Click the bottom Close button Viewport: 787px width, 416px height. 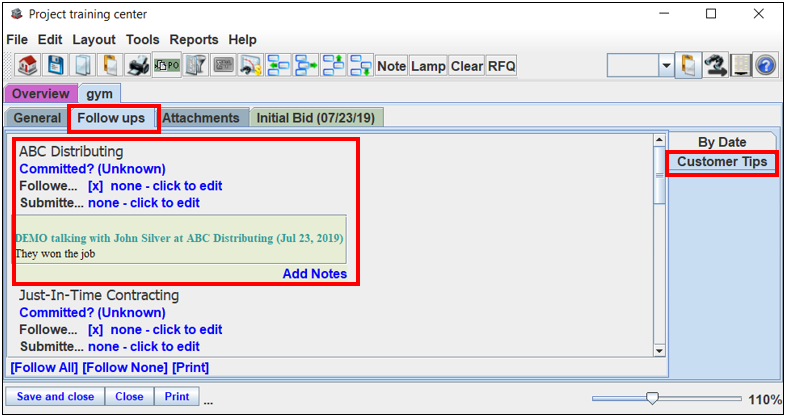point(129,396)
